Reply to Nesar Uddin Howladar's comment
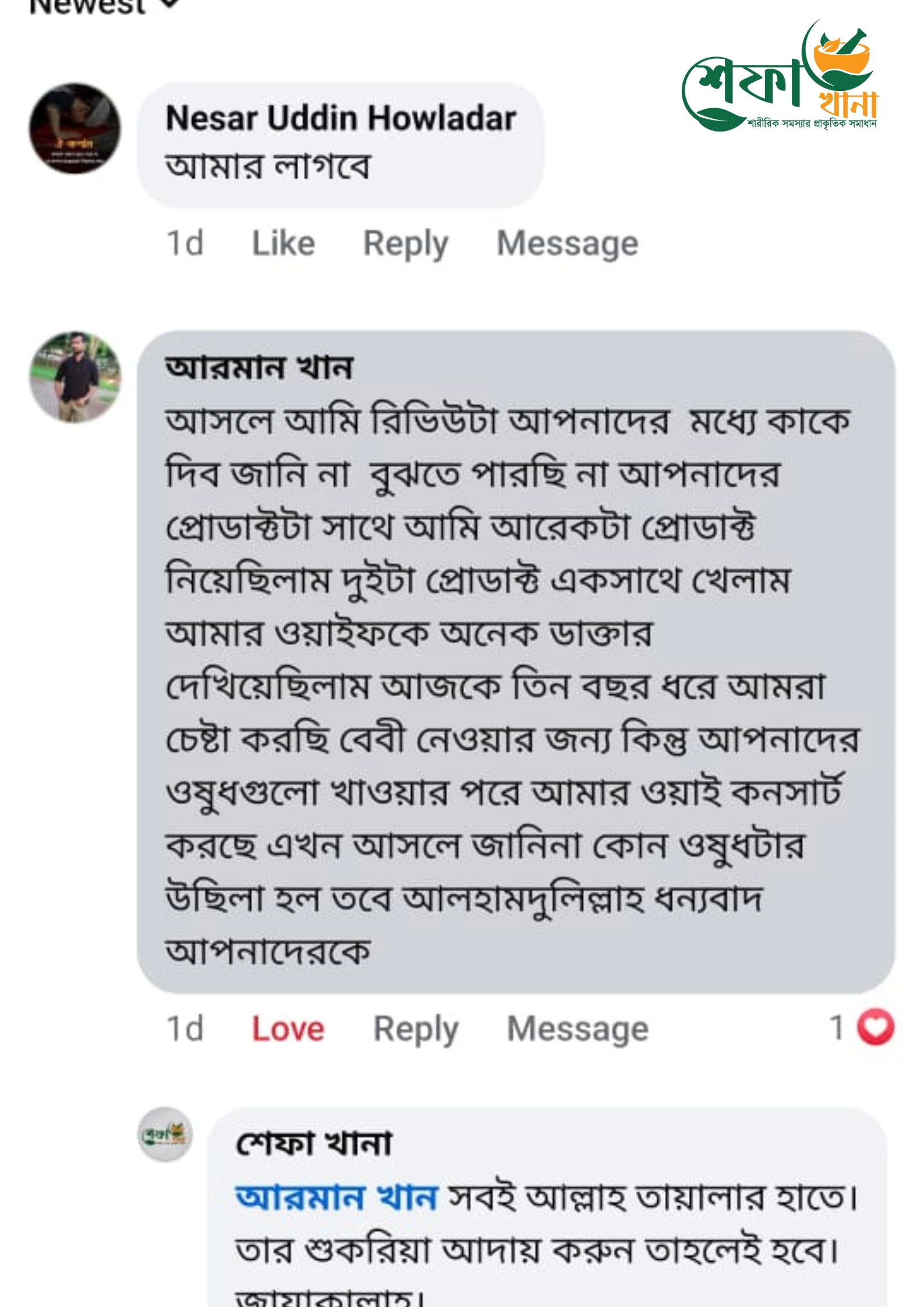The width and height of the screenshot is (924, 1307). 405,243
